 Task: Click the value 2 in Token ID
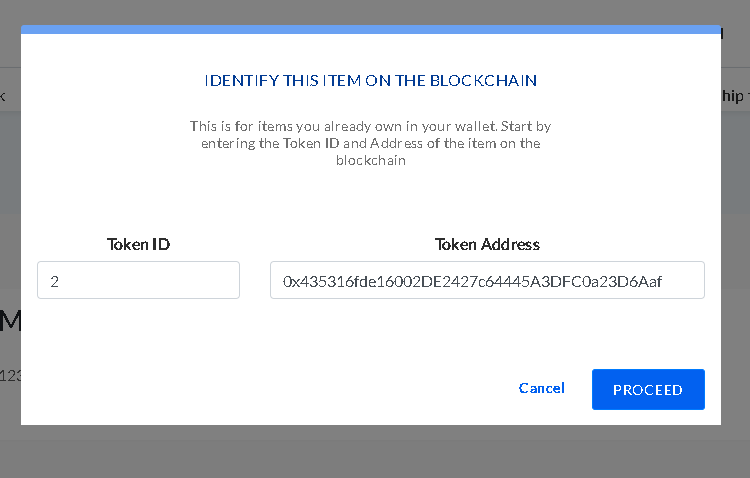pyautogui.click(x=55, y=281)
